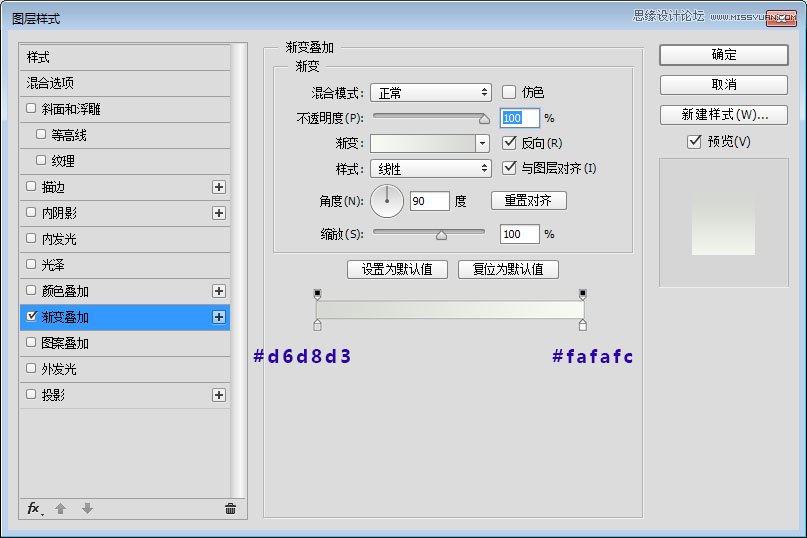This screenshot has height=538, width=807.
Task: Open gradient picker dropdown arrow
Action: [482, 144]
